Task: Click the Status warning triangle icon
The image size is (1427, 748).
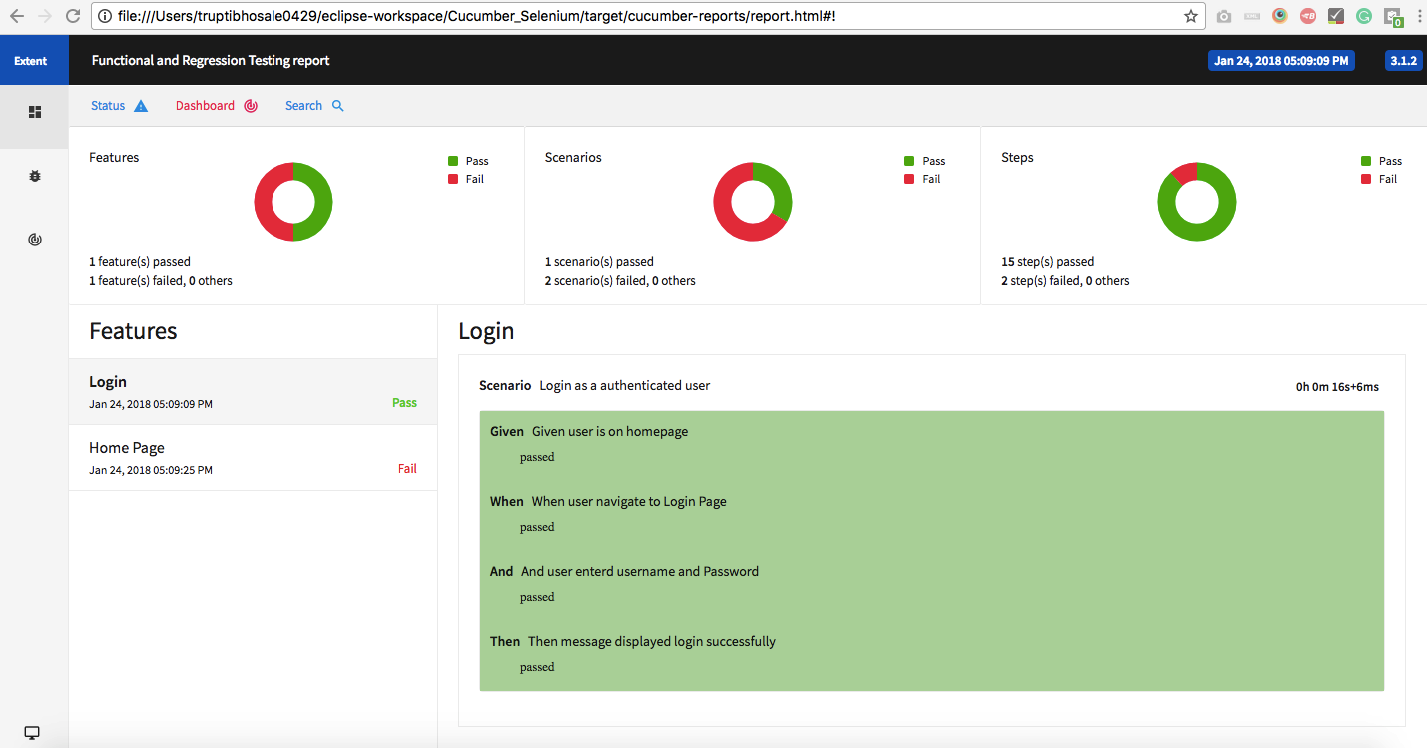Action: coord(140,104)
